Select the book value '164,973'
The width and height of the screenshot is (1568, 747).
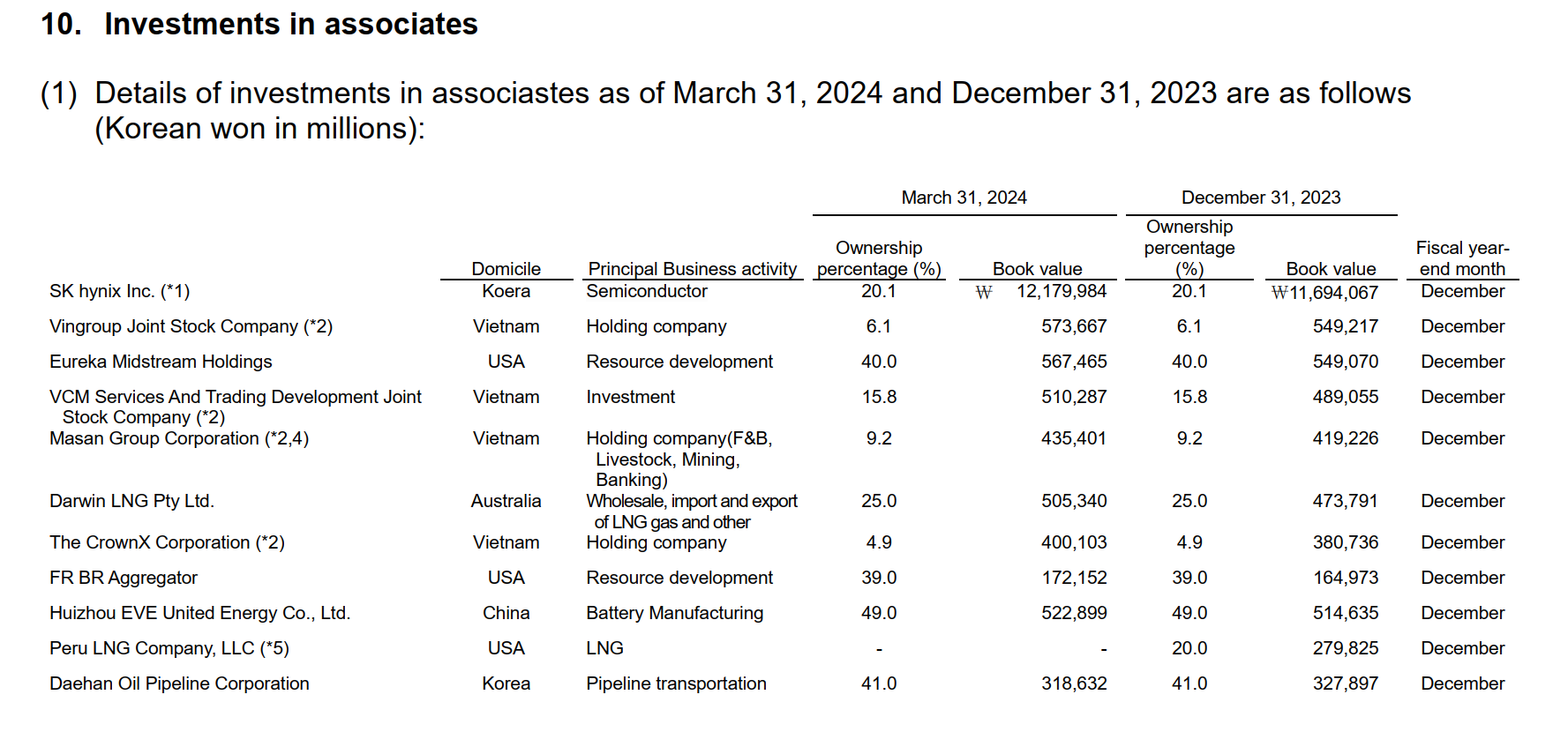1346,578
